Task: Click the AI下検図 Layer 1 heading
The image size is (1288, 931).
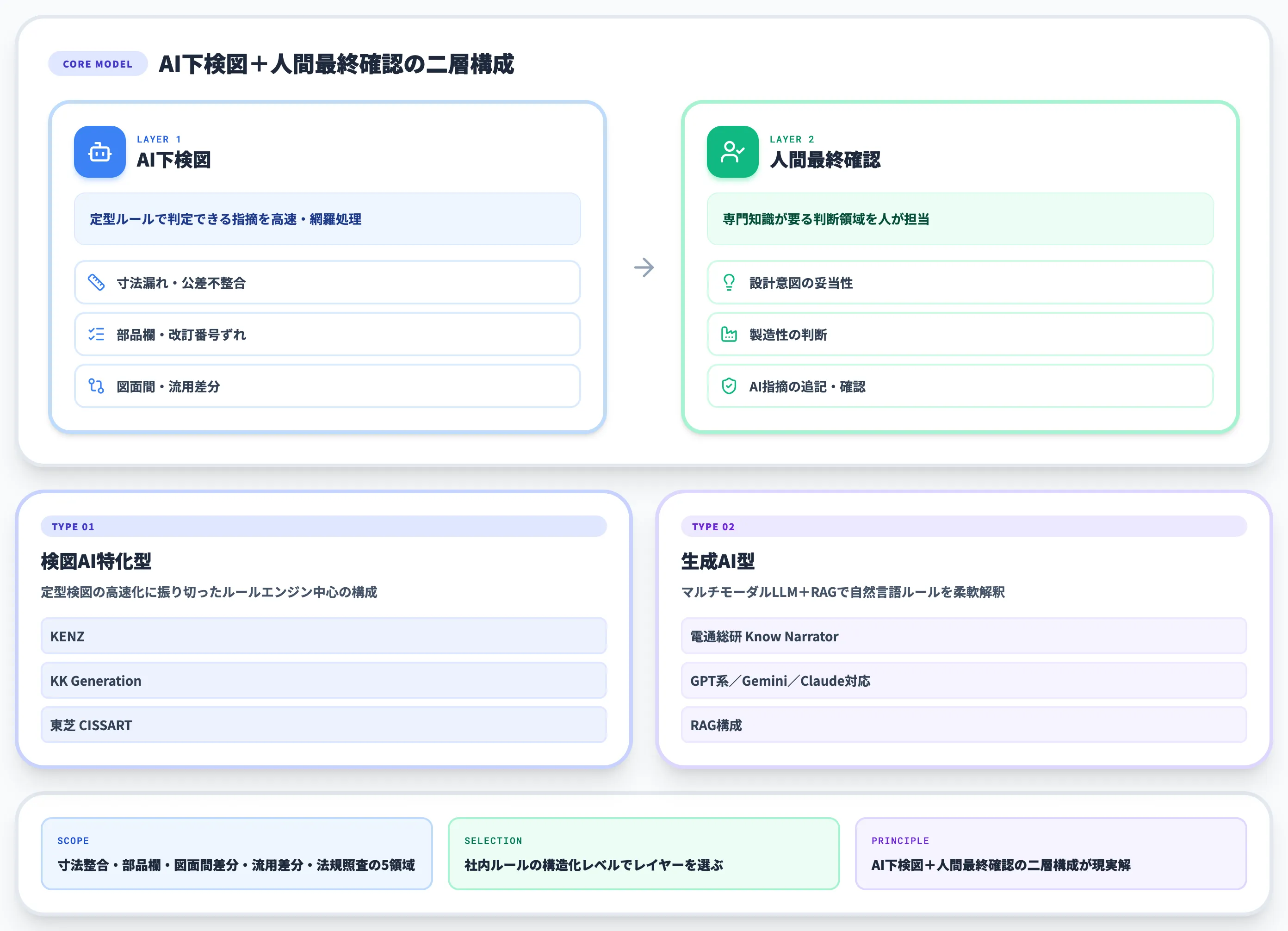Action: (x=174, y=160)
